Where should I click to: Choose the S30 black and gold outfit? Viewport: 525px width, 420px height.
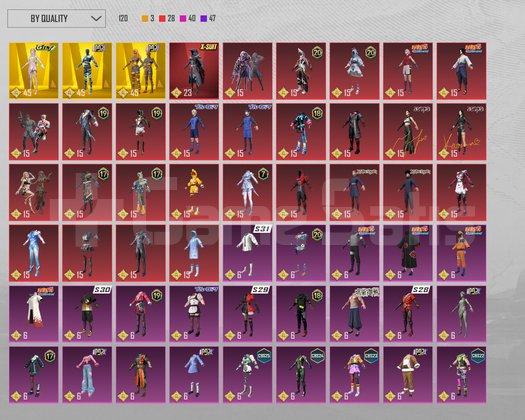(x=87, y=314)
